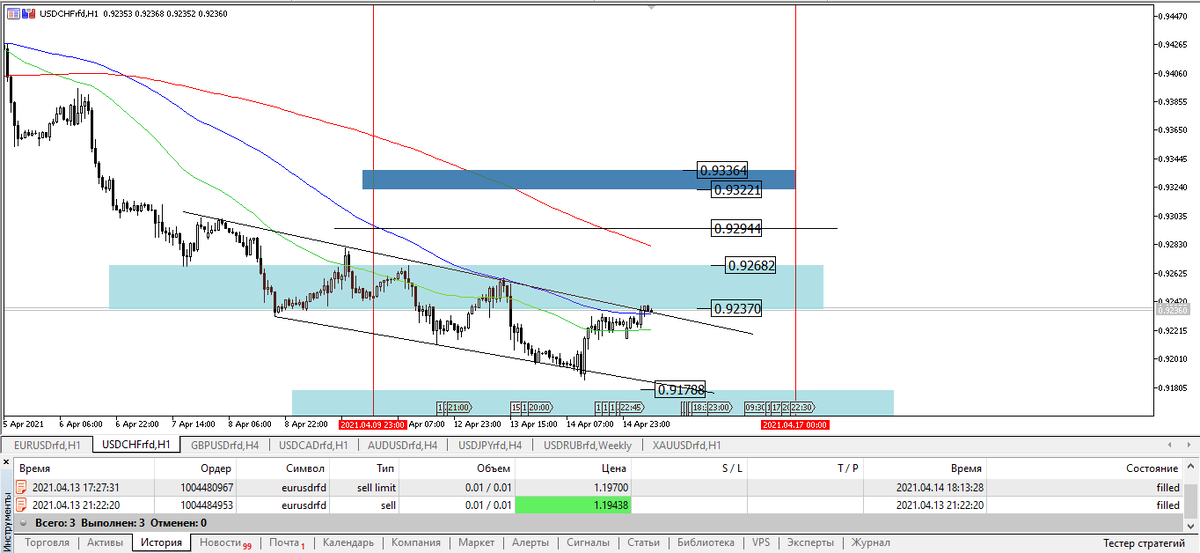The height and width of the screenshot is (553, 1200).
Task: Click the order icon in the sell limit row
Action: [x=21, y=487]
